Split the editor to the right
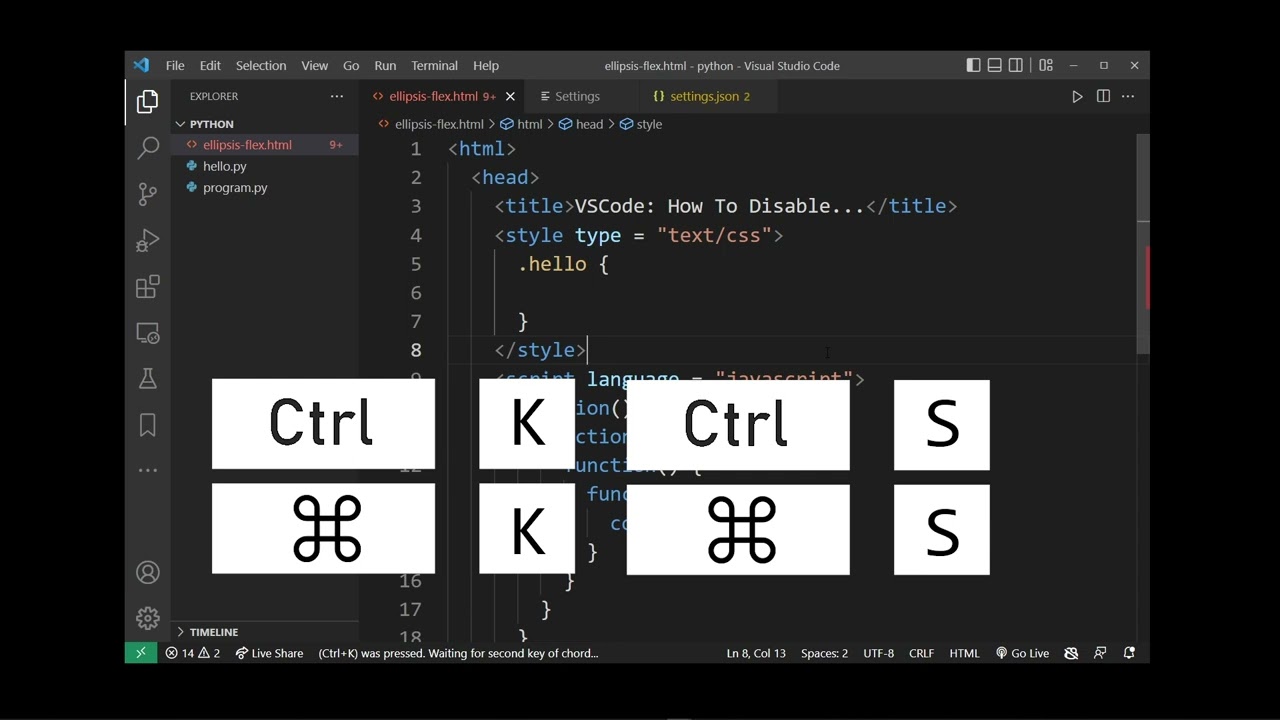1280x720 pixels. tap(1103, 97)
